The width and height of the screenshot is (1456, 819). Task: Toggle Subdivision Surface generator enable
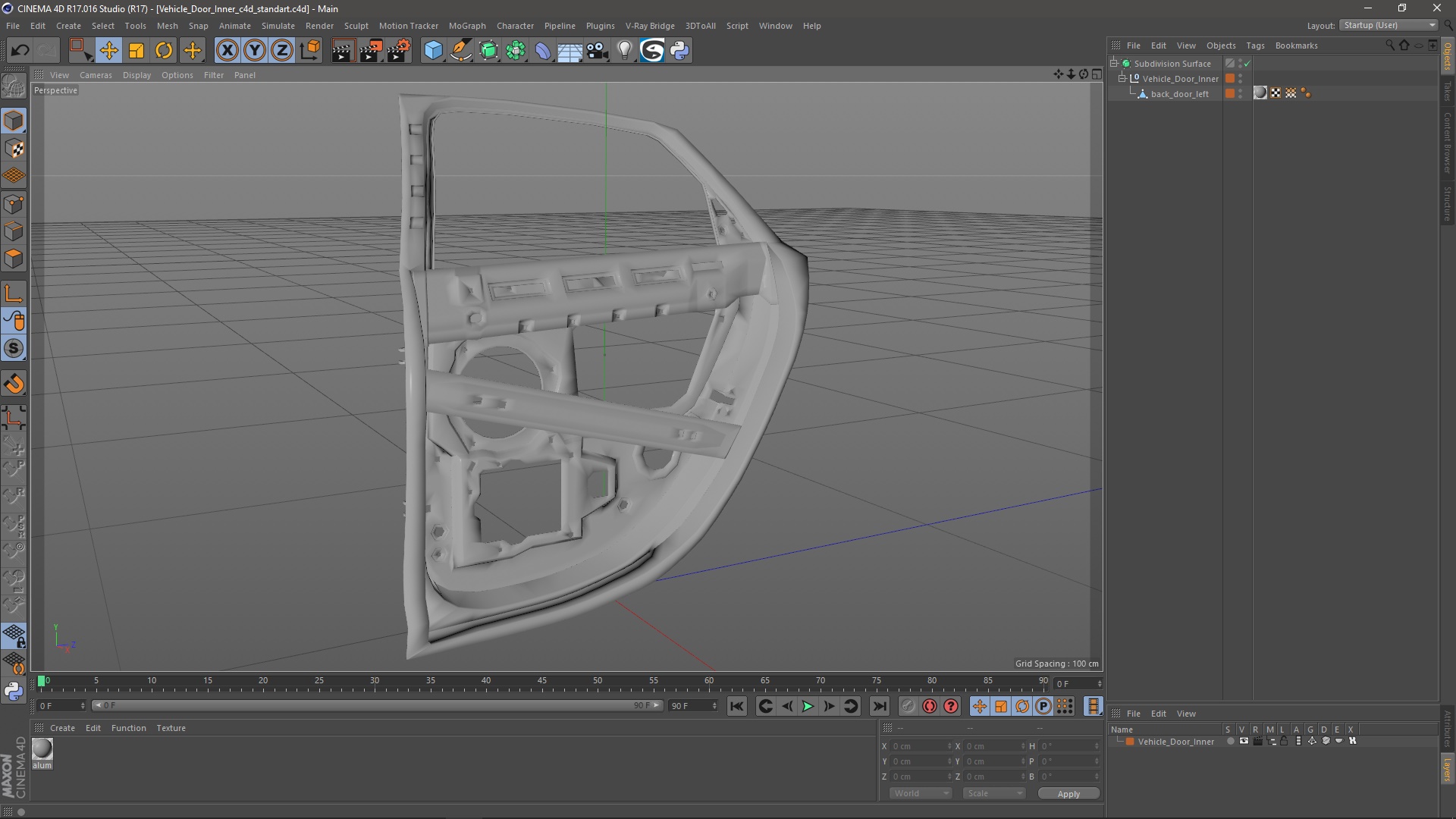[x=1248, y=63]
